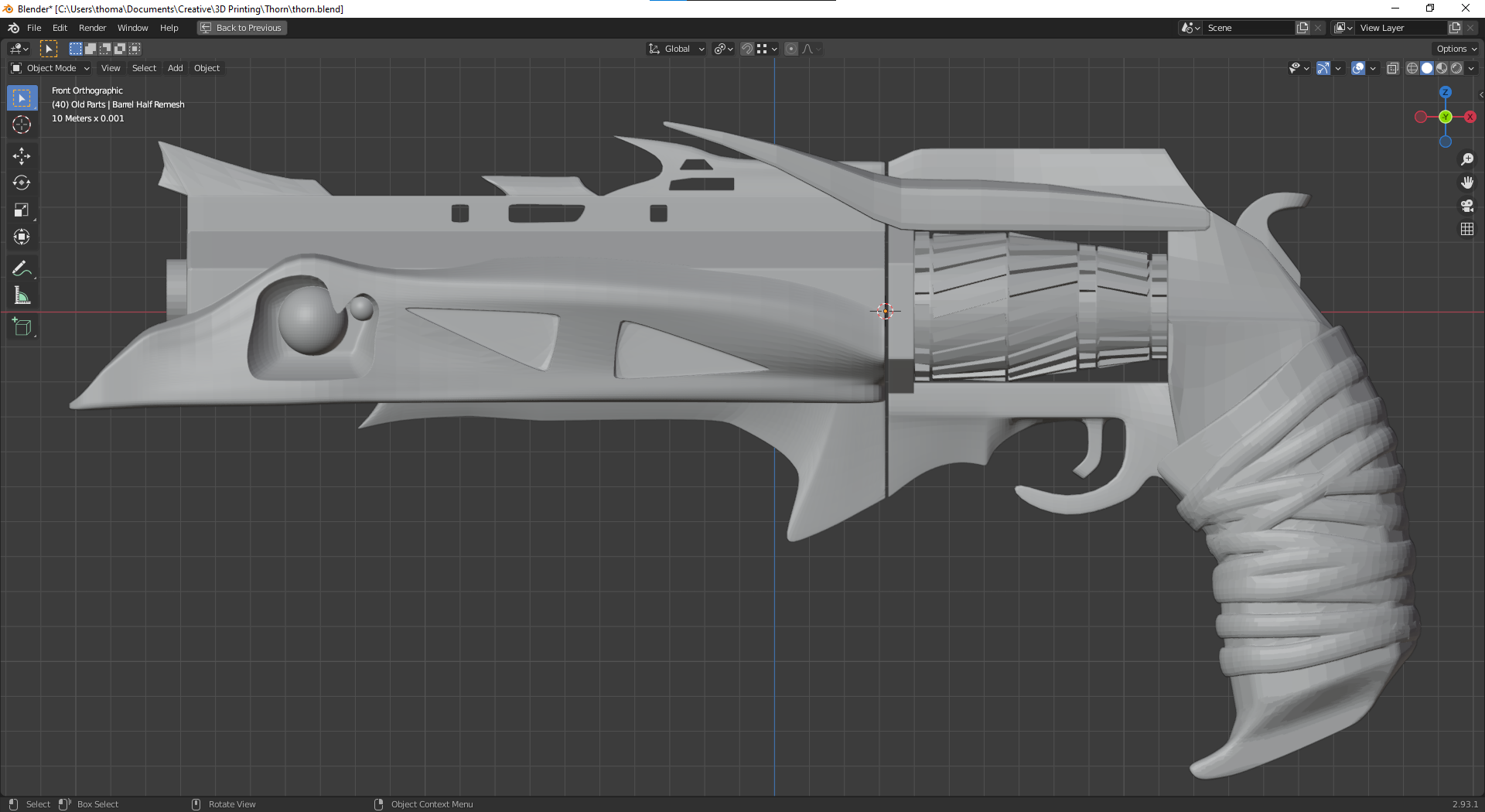Open the Add menu in the viewport header
This screenshot has width=1485, height=812.
pyautogui.click(x=175, y=68)
